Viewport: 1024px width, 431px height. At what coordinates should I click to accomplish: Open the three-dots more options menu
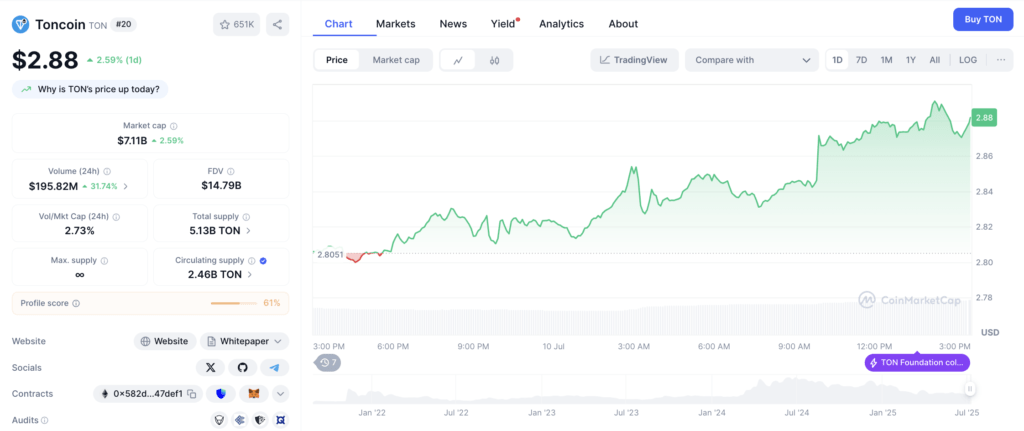(1001, 60)
